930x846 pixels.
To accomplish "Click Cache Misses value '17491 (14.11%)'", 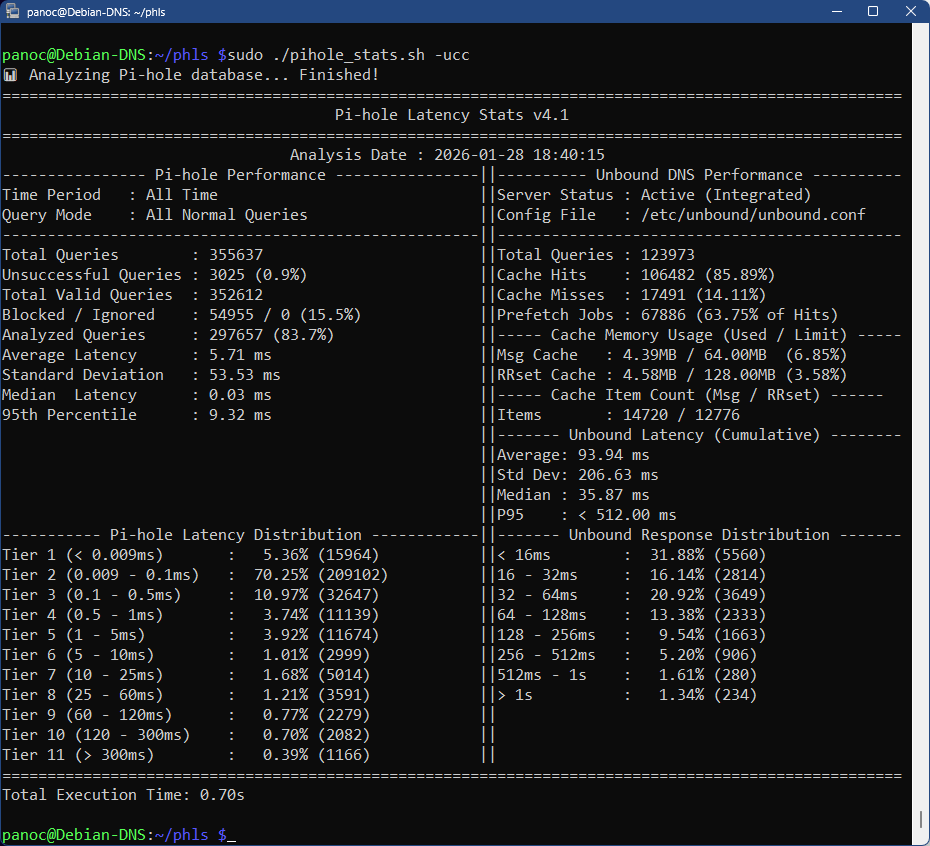I will click(703, 295).
